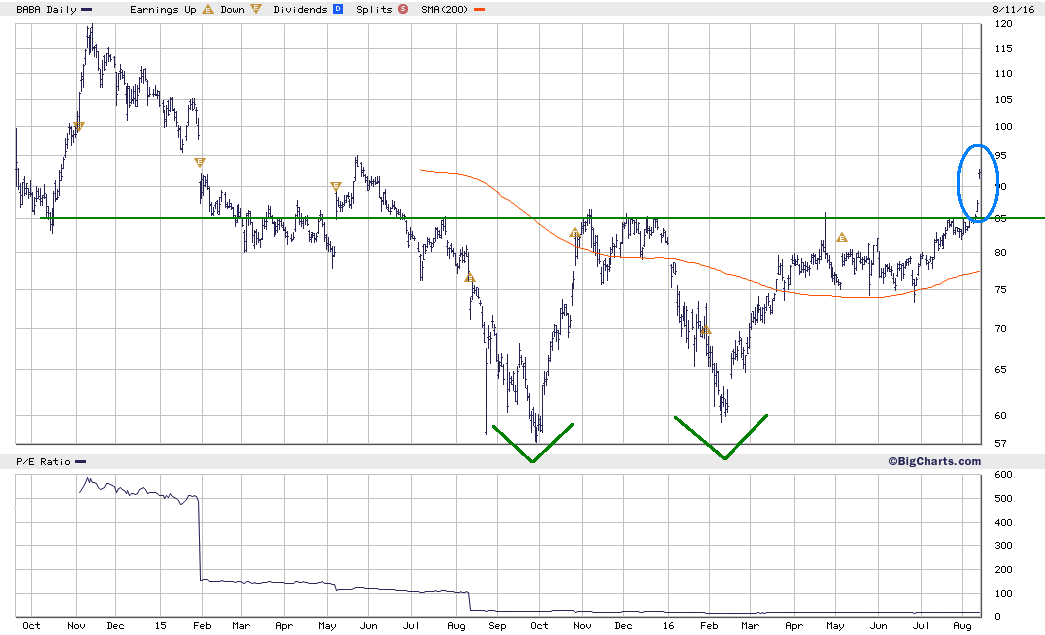1045x635 pixels.
Task: Click the Sep month label on time axis
Action: (497, 626)
